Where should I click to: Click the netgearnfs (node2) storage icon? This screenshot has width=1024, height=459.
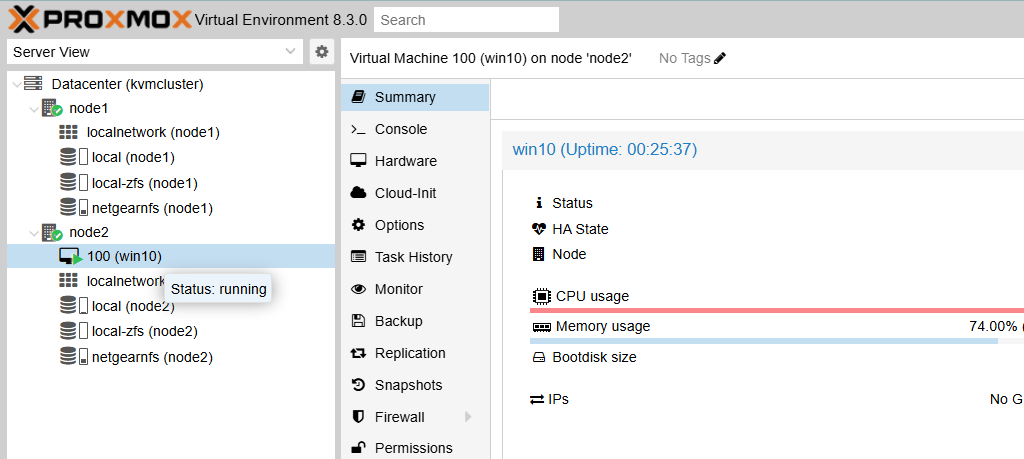[73, 356]
